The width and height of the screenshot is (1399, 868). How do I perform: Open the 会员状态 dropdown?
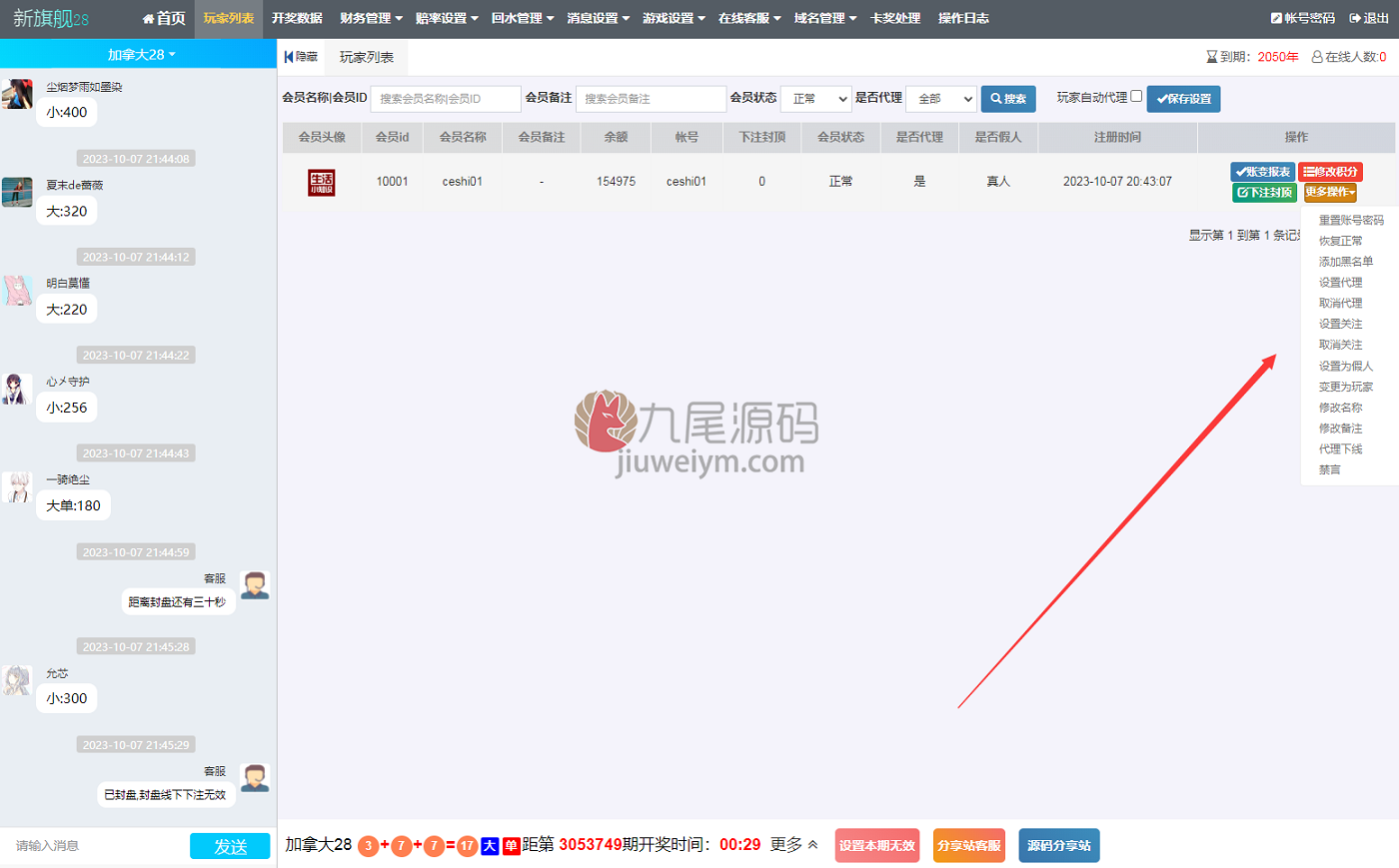[815, 99]
